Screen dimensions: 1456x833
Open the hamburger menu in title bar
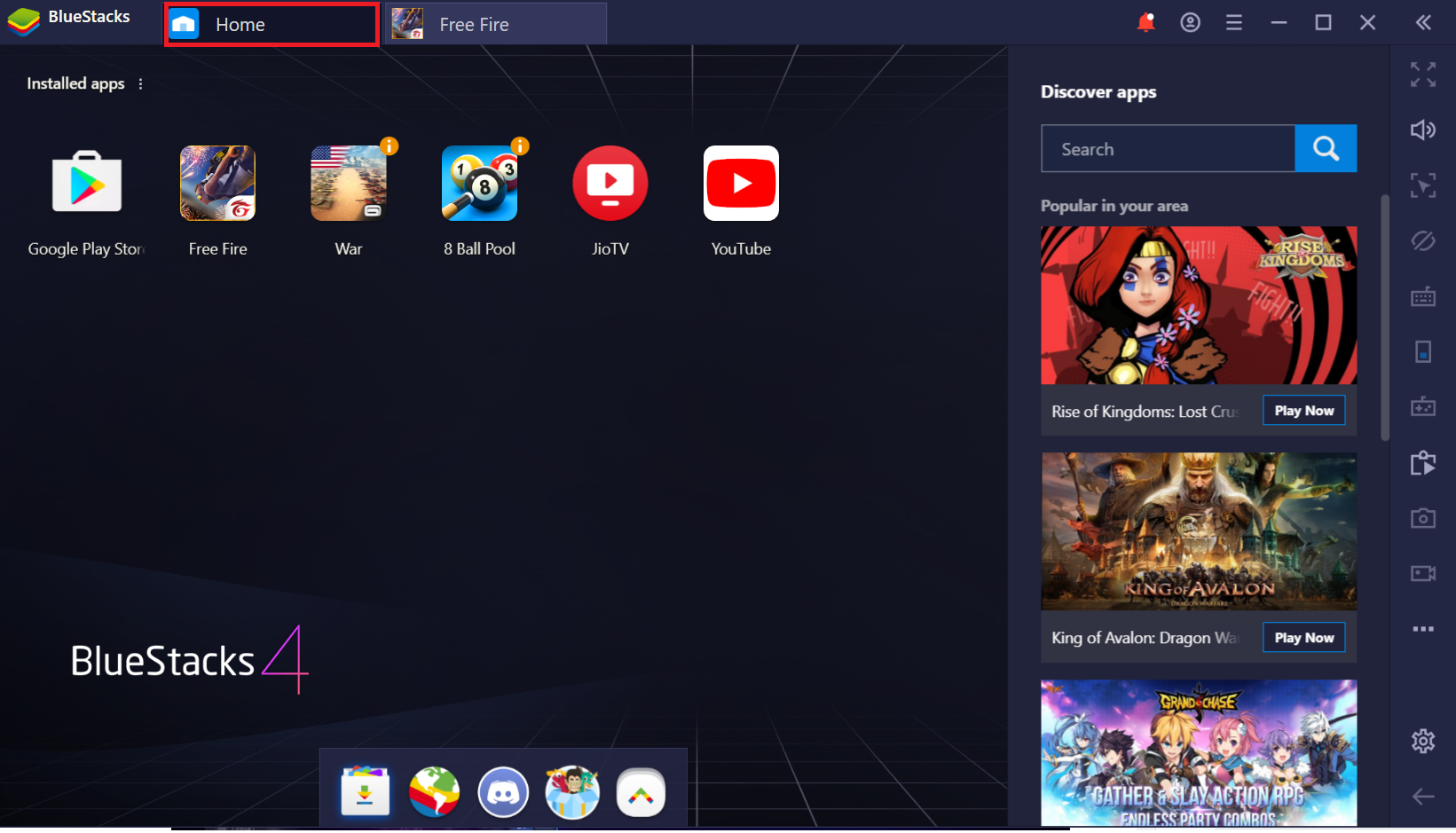(1234, 22)
